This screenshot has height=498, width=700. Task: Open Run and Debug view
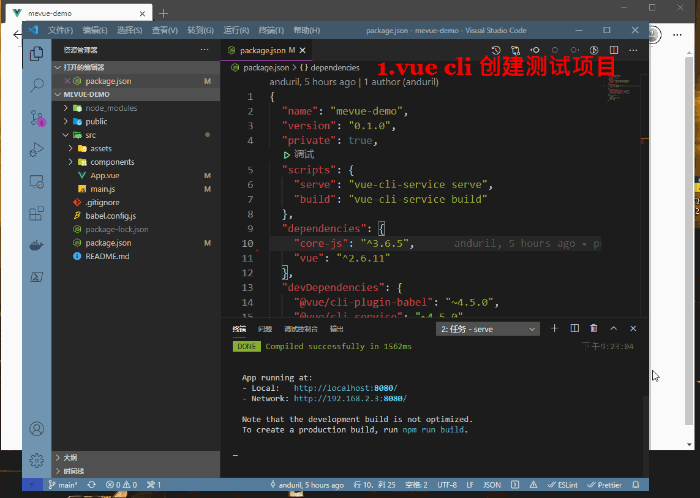coord(37,149)
